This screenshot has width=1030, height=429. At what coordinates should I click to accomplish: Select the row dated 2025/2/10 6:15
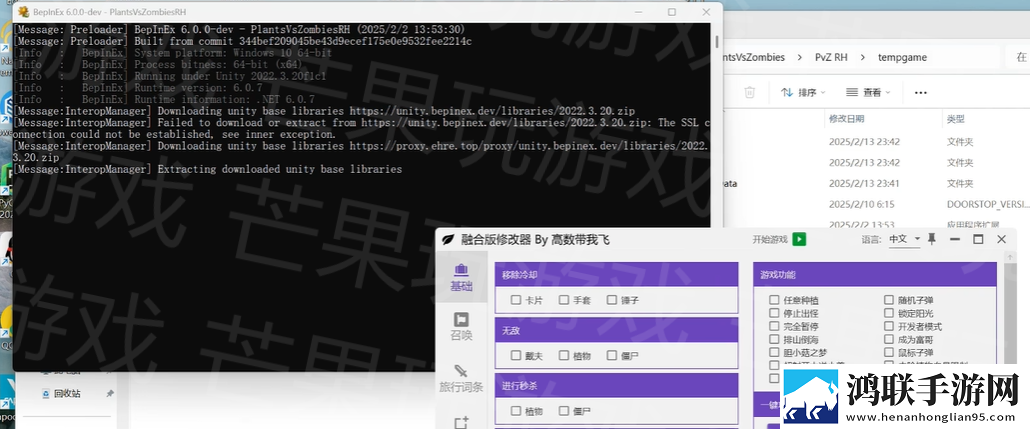tap(876, 204)
